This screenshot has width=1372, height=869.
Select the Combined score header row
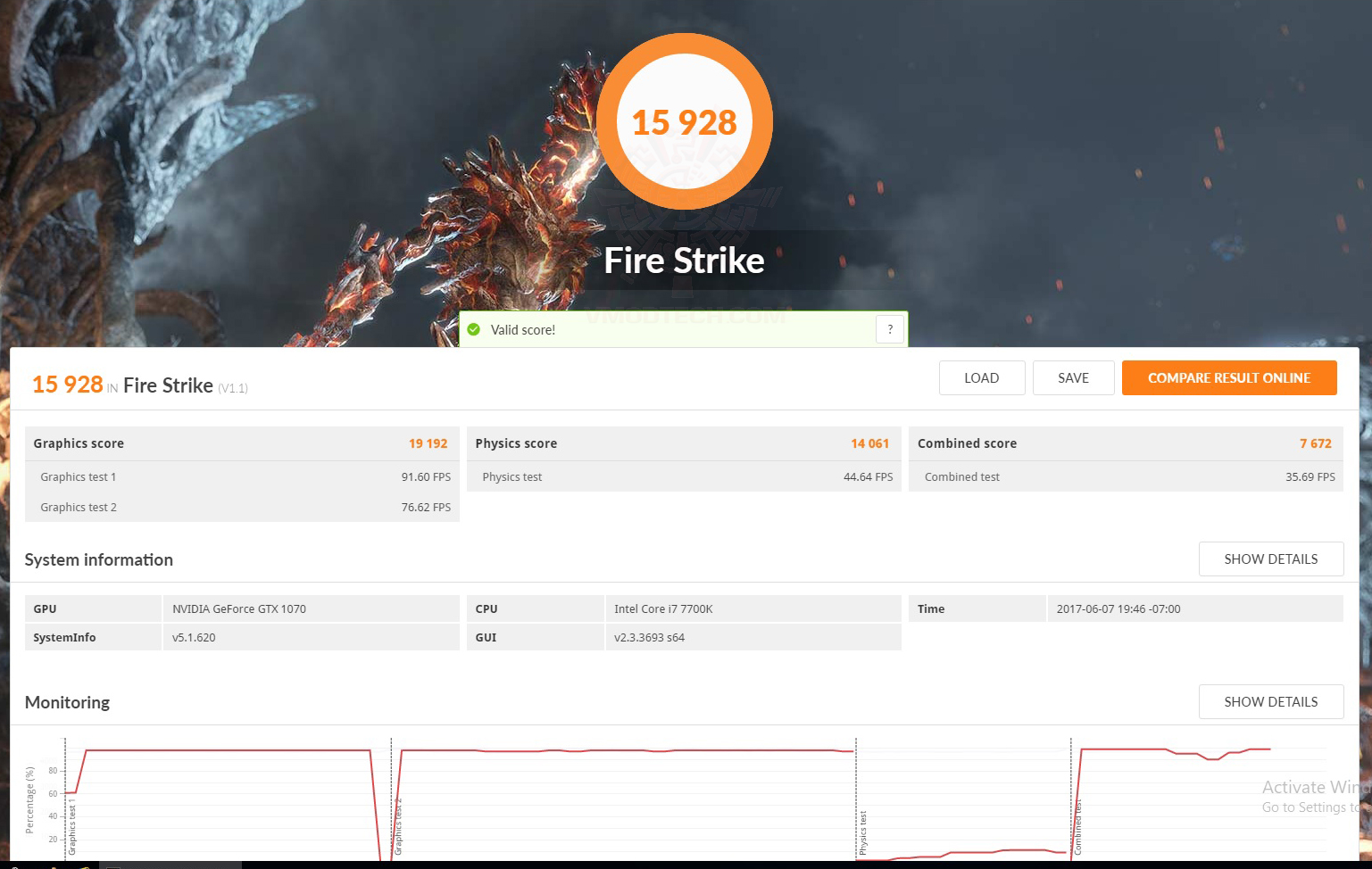click(x=1125, y=443)
